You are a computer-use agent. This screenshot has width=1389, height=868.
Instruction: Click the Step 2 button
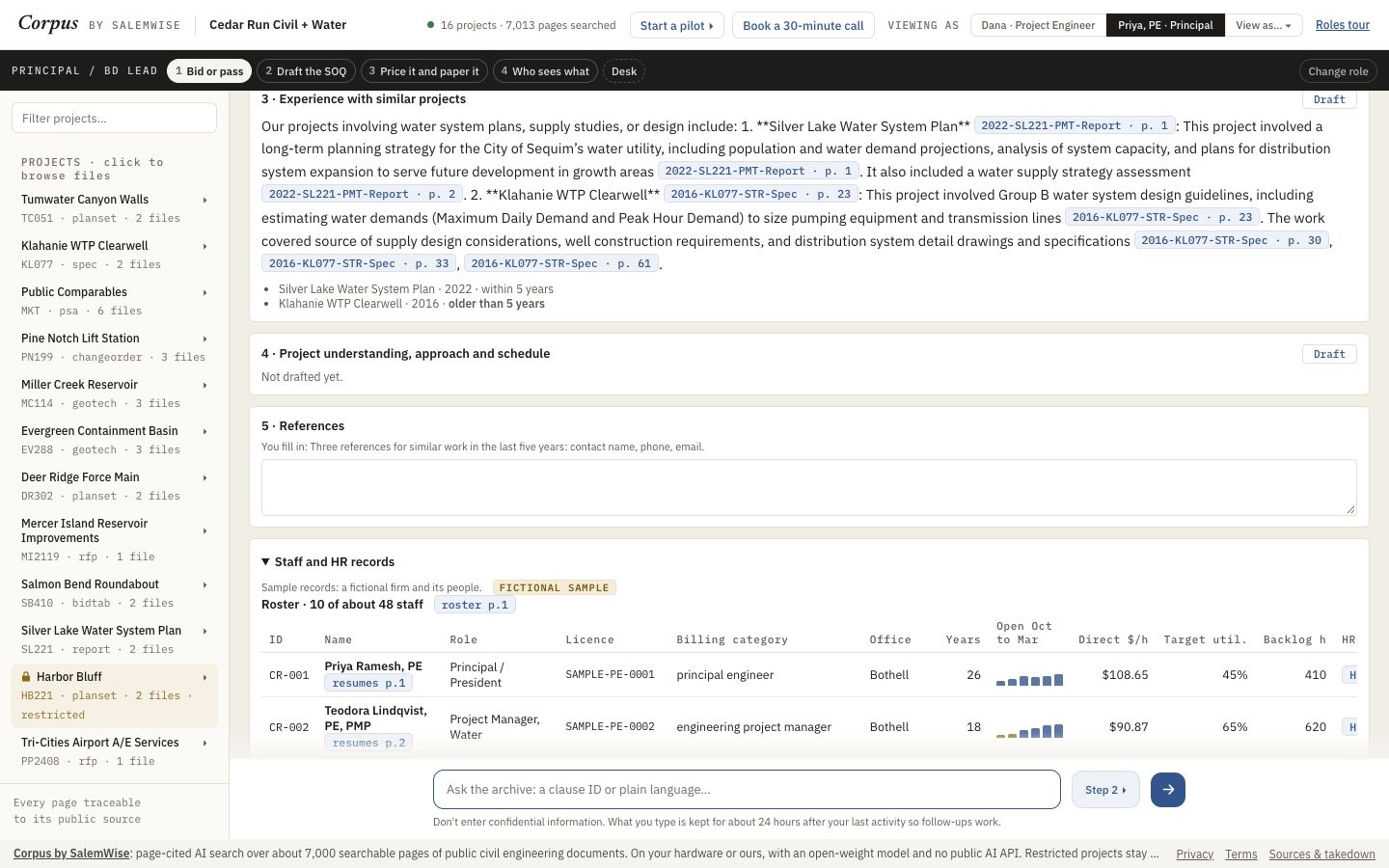click(x=1105, y=789)
